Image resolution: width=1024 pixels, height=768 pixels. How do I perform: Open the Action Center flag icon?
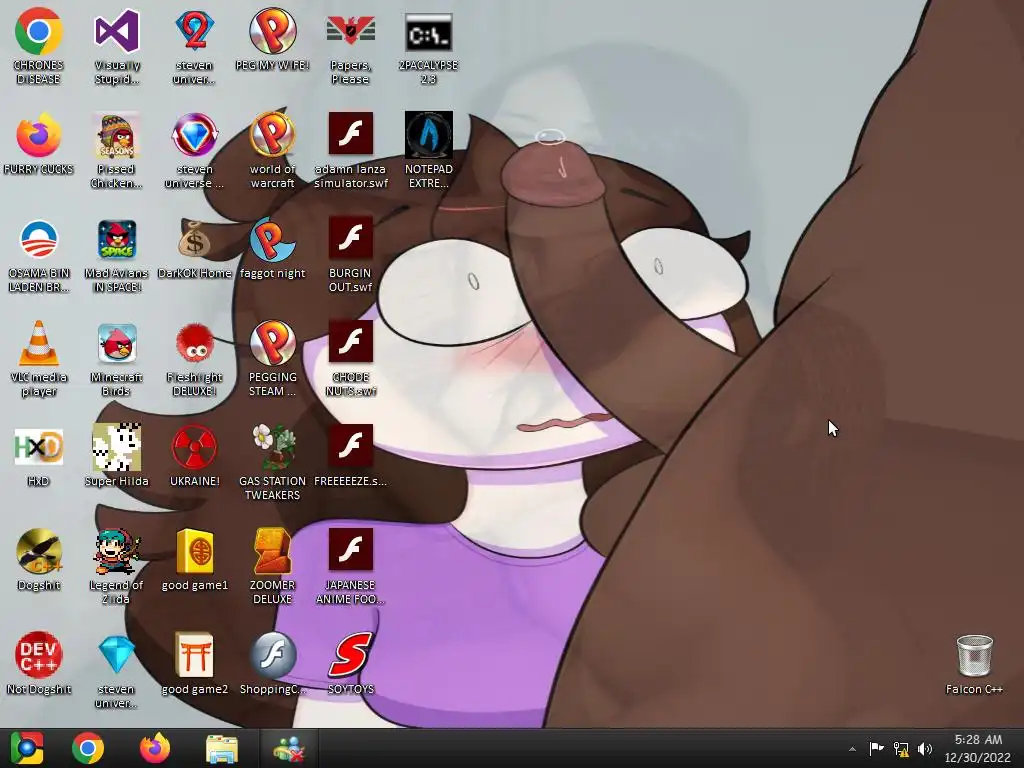pyautogui.click(x=876, y=748)
